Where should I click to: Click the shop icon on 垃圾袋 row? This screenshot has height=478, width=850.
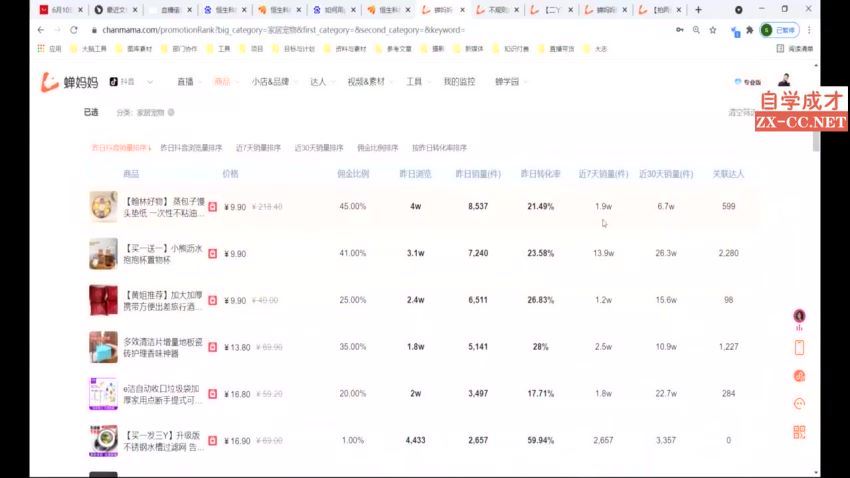(212, 394)
